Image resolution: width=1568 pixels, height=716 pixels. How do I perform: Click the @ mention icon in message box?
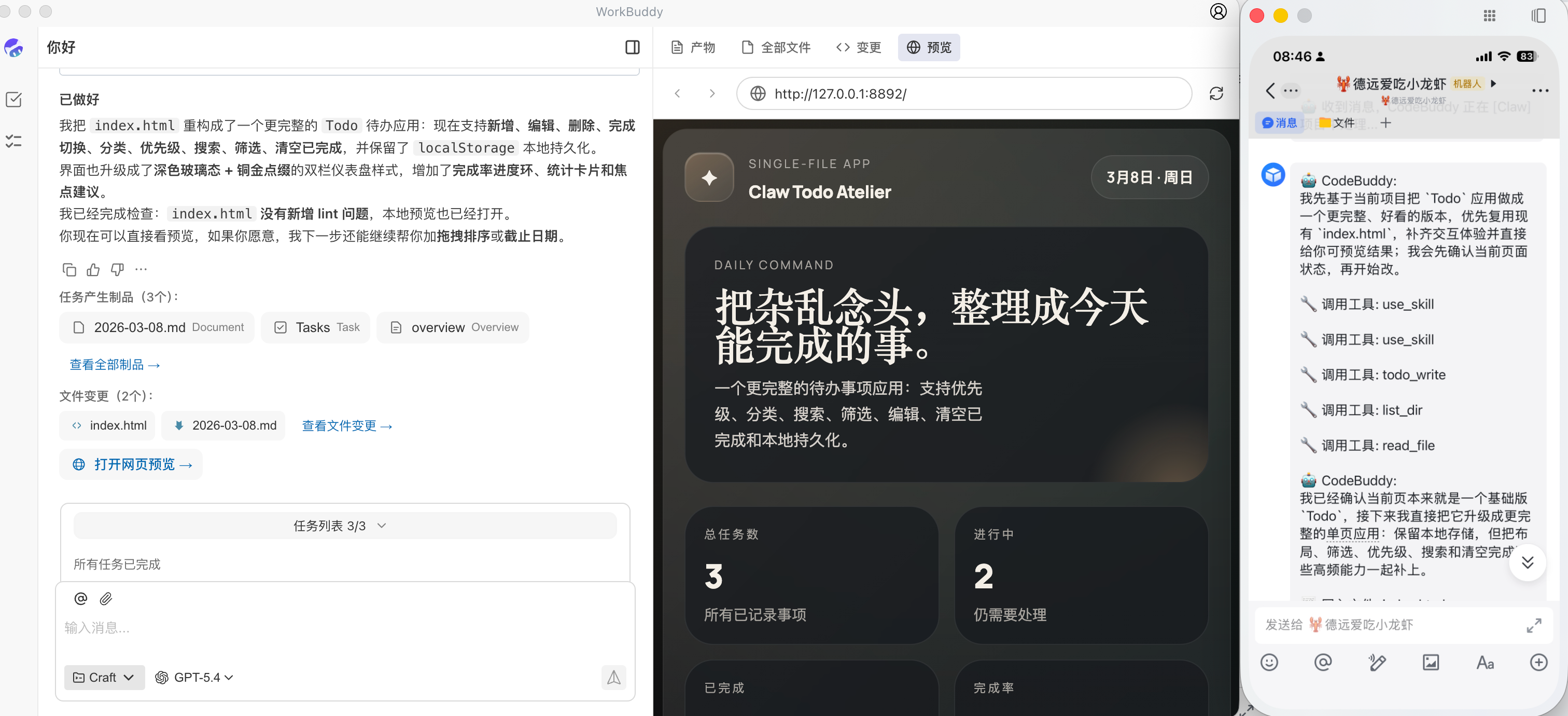80,599
